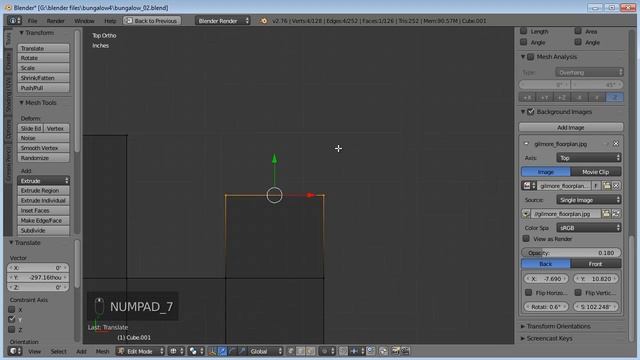Click the Shrink/Fatten button

coord(43,78)
